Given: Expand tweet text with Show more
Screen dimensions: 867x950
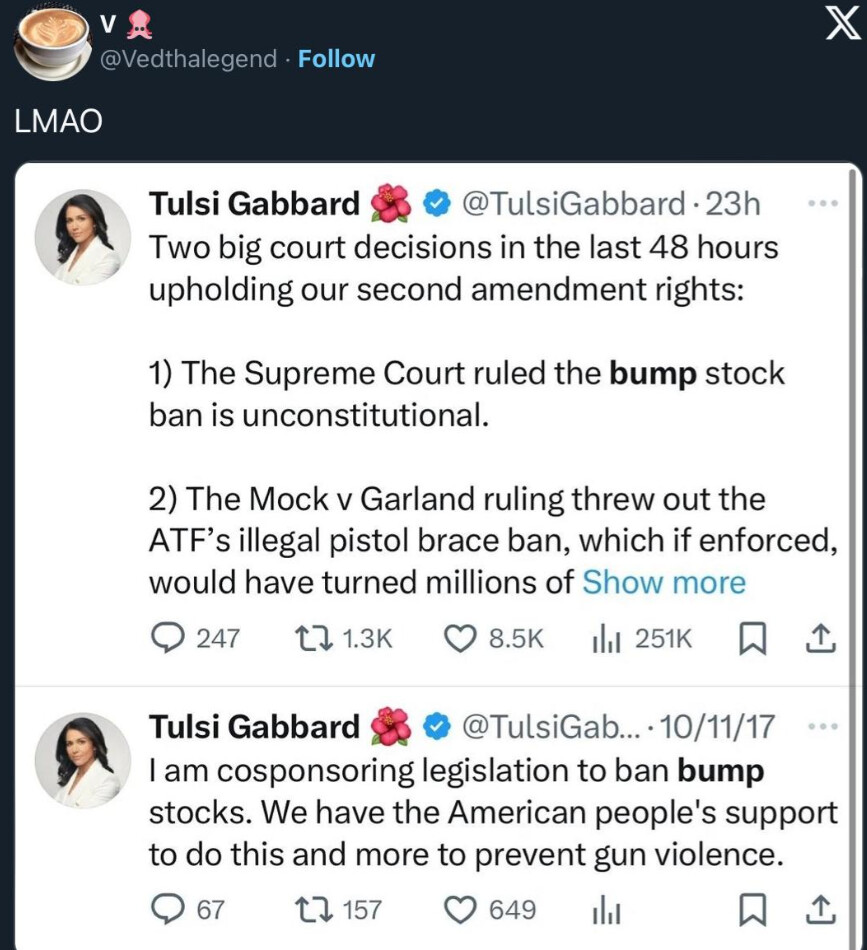Looking at the screenshot, I should (664, 582).
